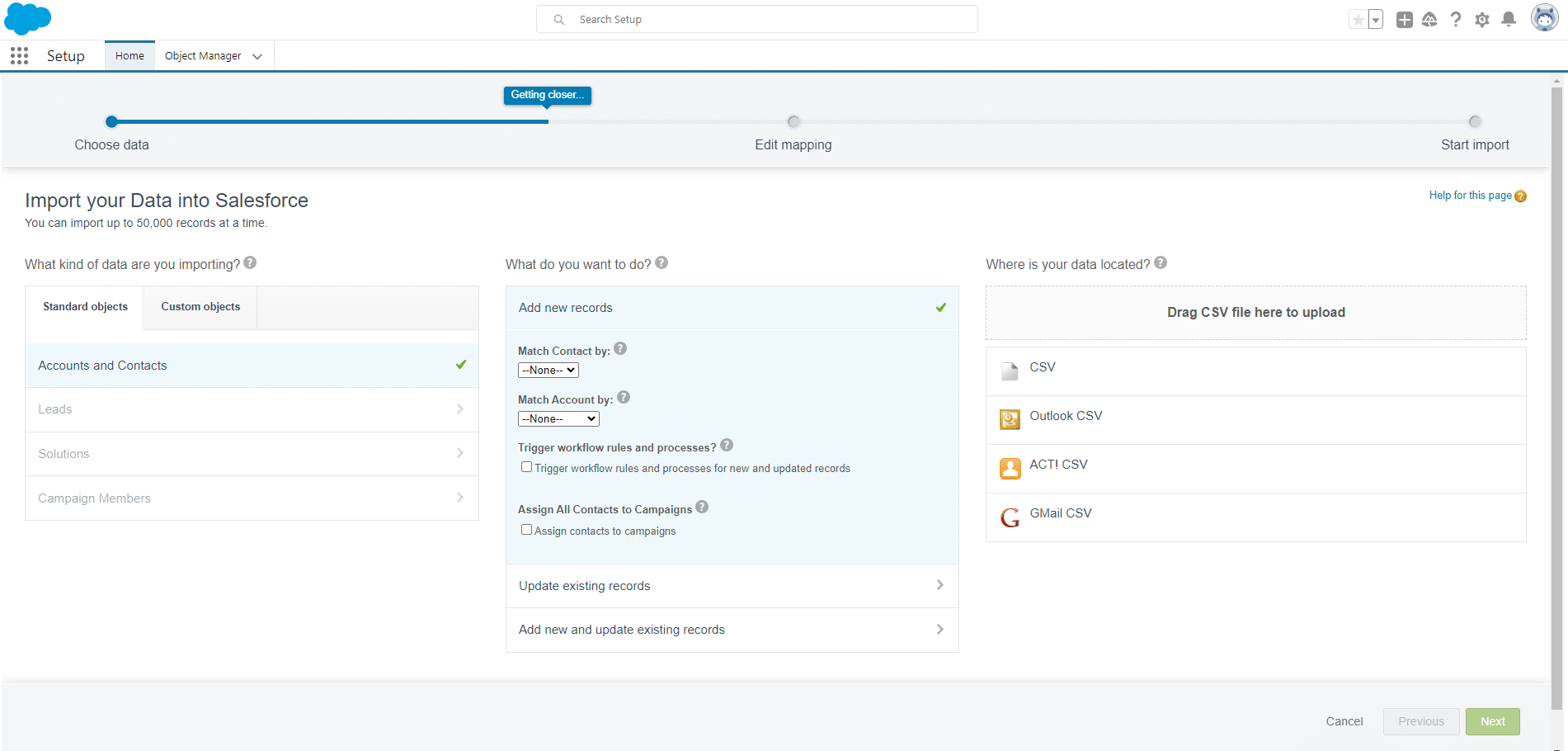The width and height of the screenshot is (1568, 751).
Task: Check Assign contacts to campaigns
Action: point(526,530)
